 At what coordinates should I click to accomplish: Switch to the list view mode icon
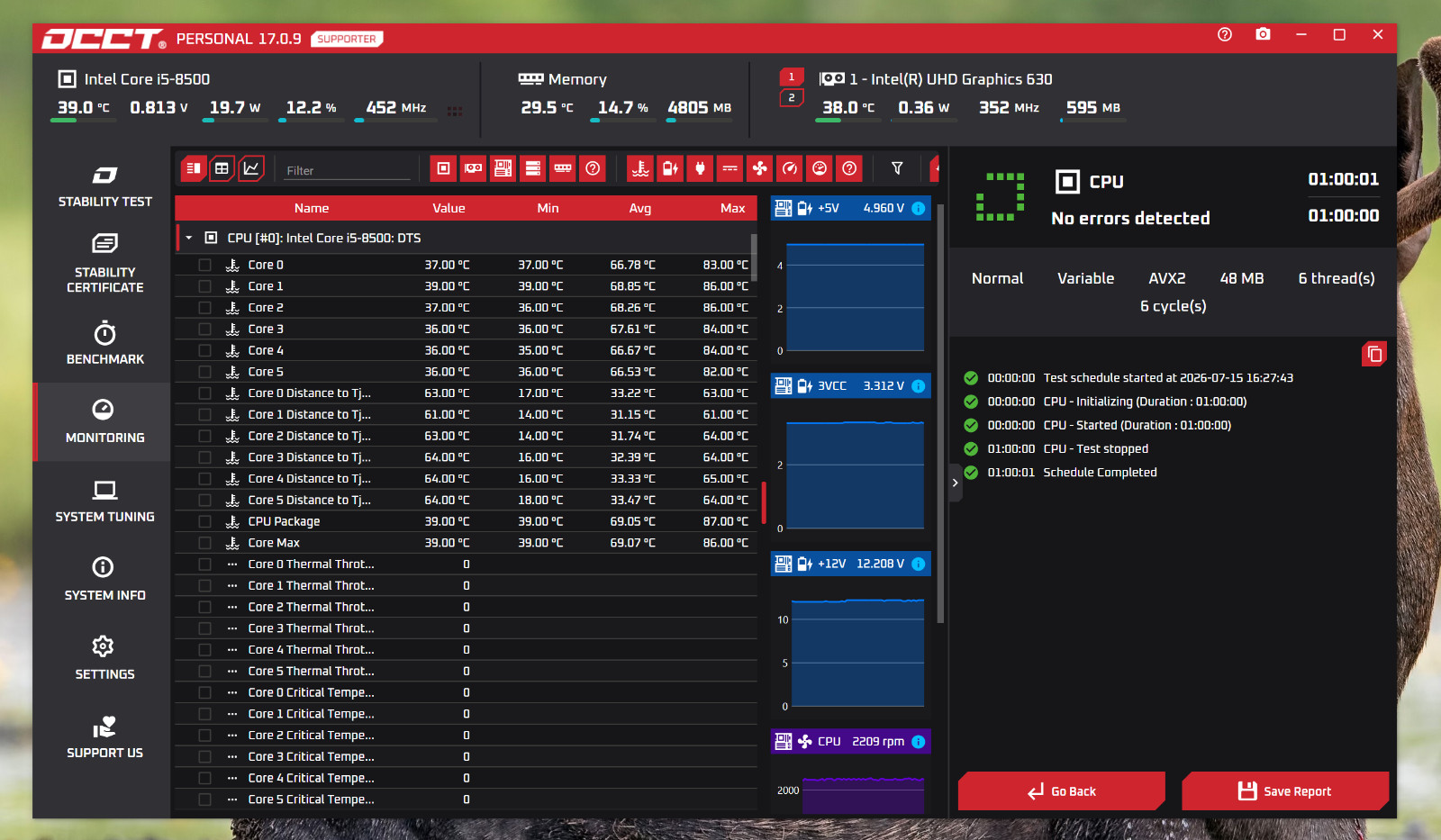coord(194,168)
